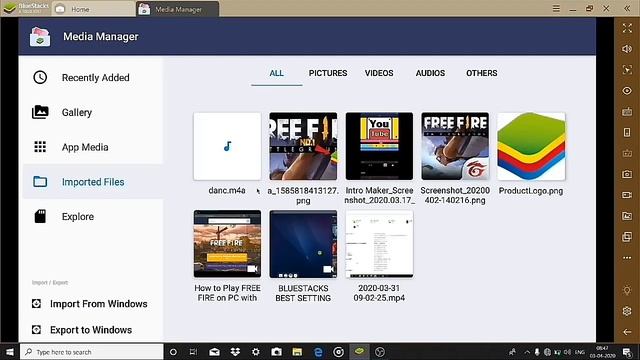Switch to the OTHERS tab
Image resolution: width=640 pixels, height=360 pixels.
click(x=482, y=73)
